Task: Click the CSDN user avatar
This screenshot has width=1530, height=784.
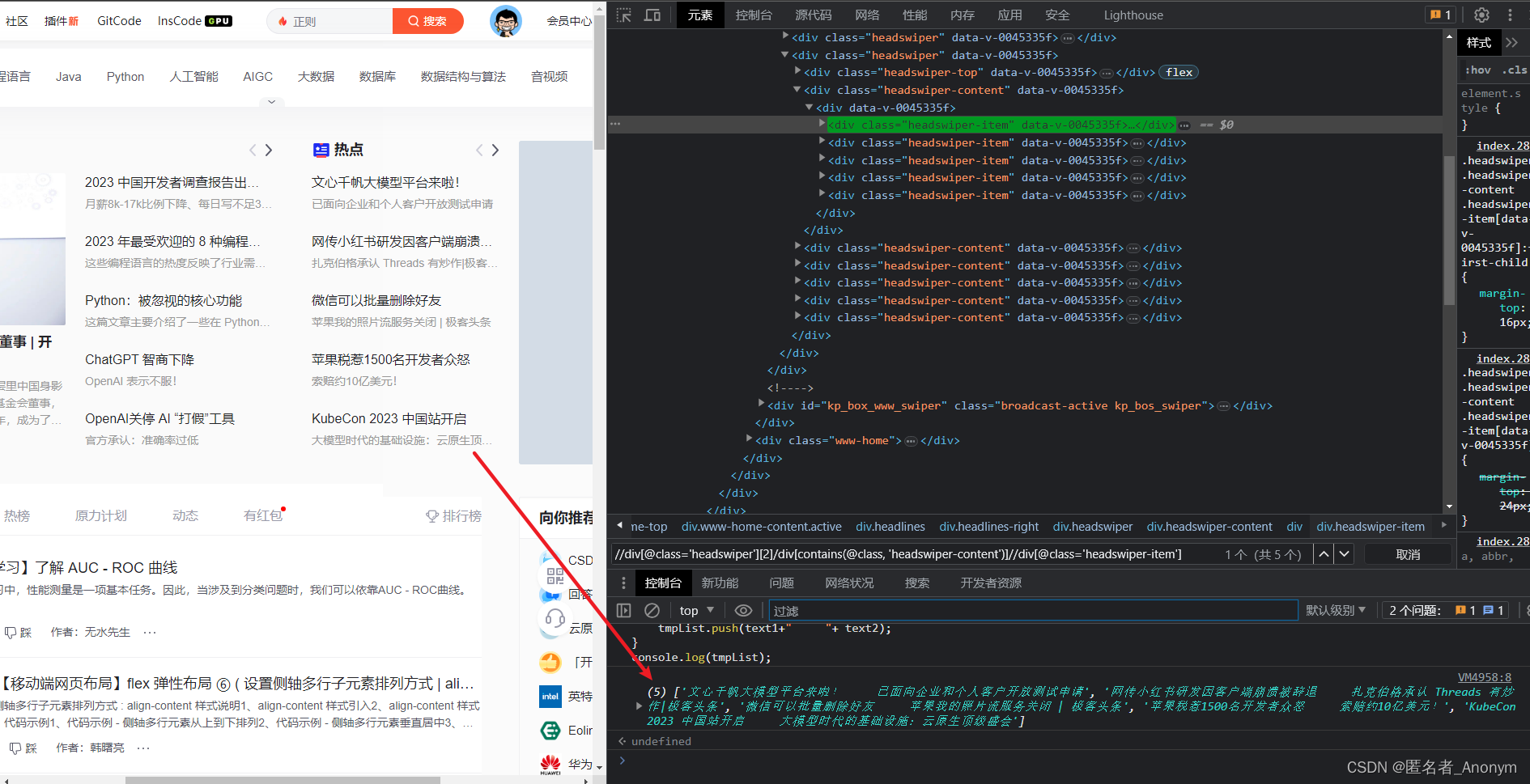Action: pos(506,21)
